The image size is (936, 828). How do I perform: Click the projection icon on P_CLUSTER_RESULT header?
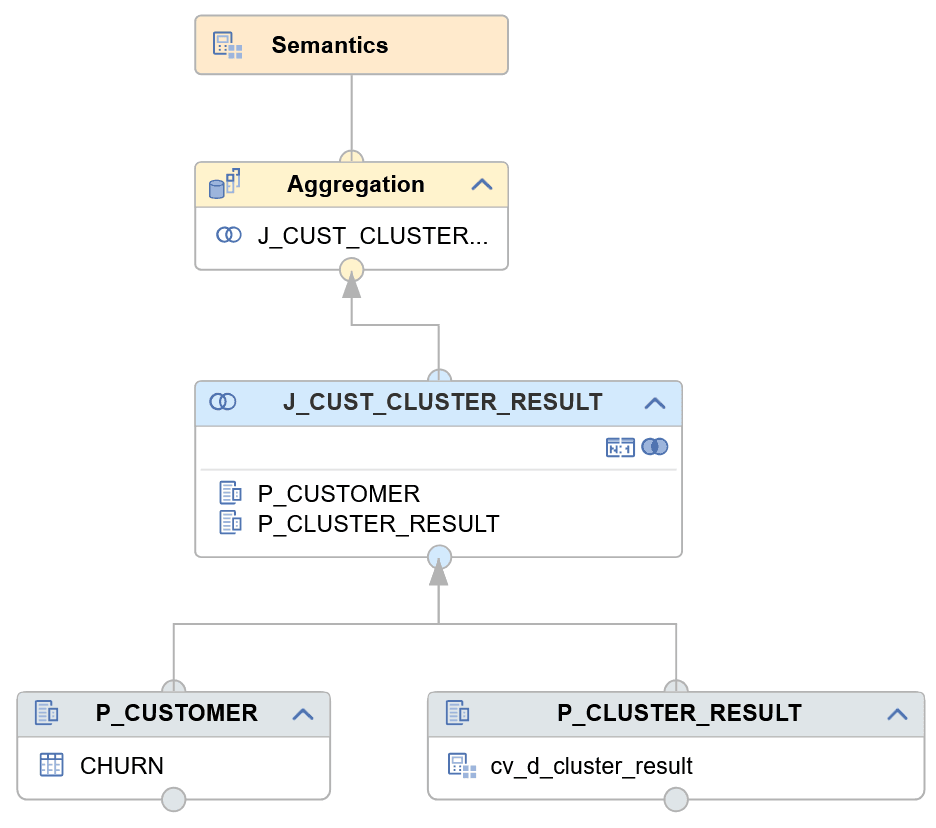tap(457, 713)
